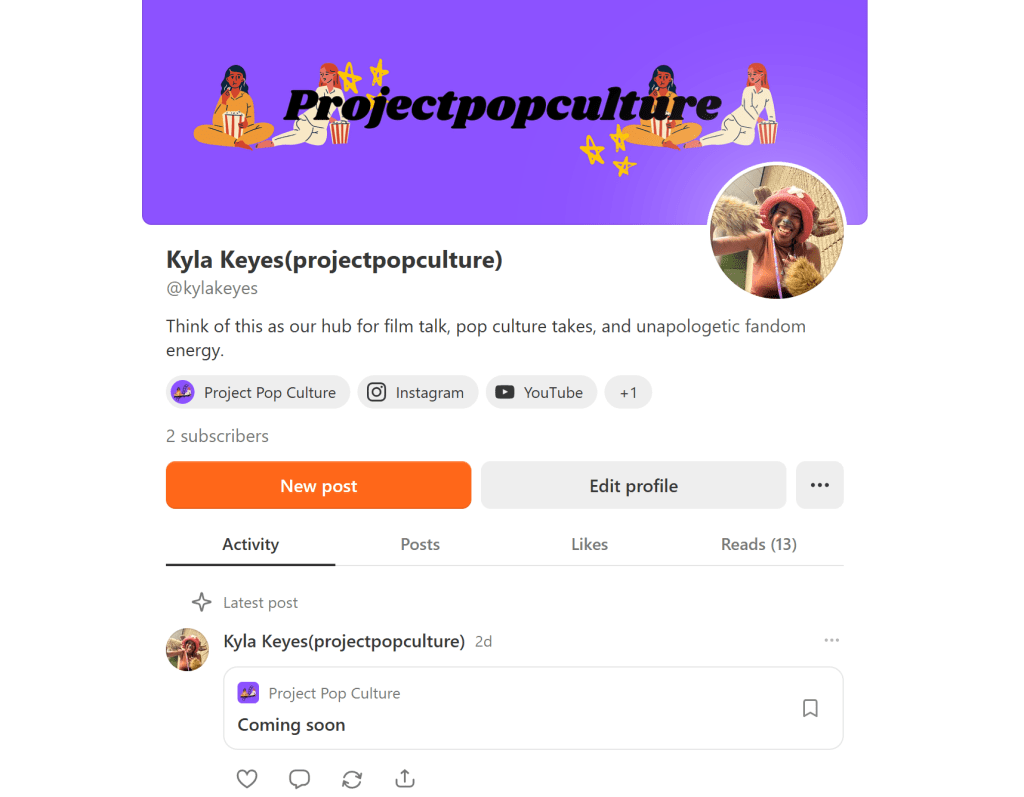This screenshot has height=797, width=1024.
Task: Switch to the Likes tab
Action: (589, 544)
